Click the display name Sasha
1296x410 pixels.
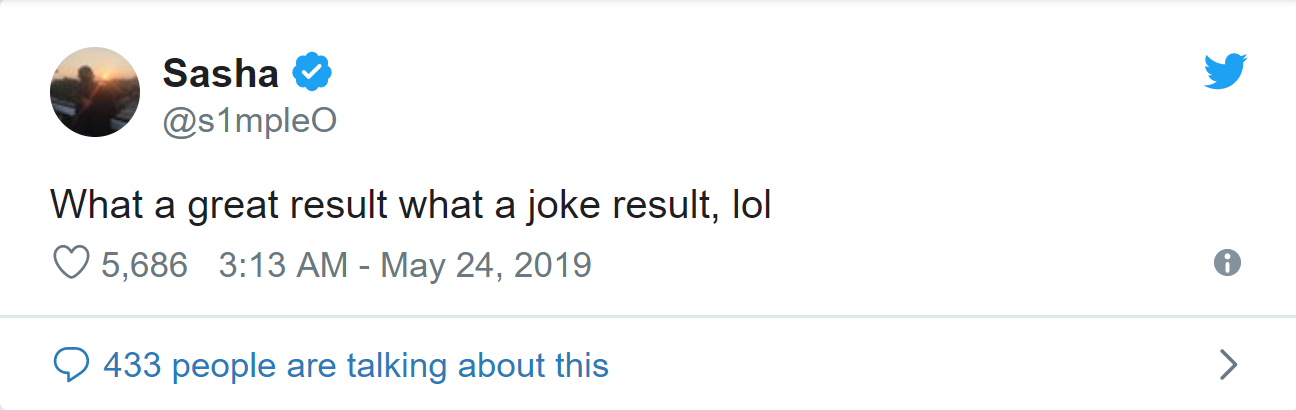click(221, 72)
